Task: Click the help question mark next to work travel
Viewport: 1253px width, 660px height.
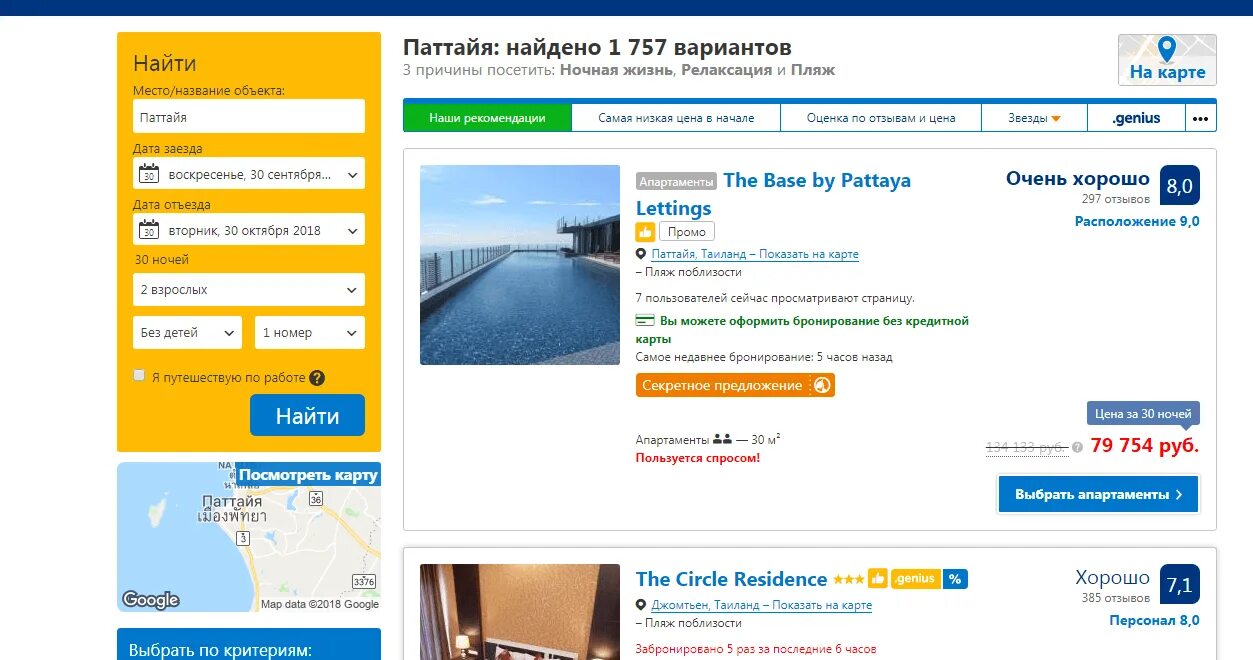Action: [x=317, y=378]
